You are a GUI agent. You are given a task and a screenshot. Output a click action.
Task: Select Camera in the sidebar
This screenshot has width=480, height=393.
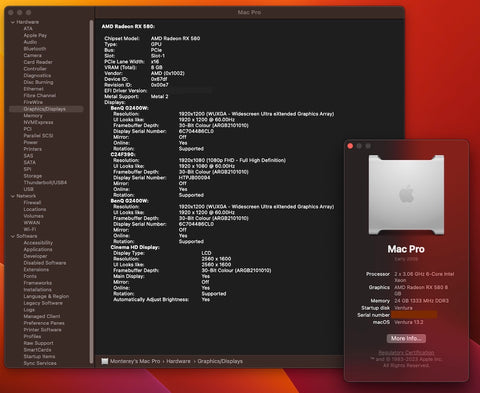[33, 55]
